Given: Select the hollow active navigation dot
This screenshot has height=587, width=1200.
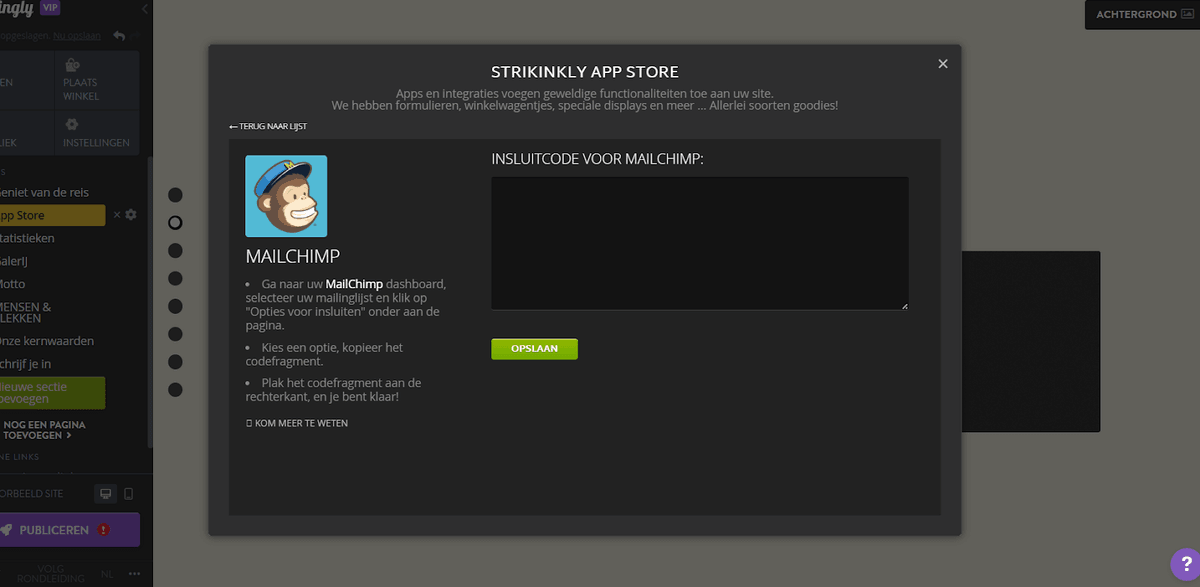Looking at the screenshot, I should (175, 222).
